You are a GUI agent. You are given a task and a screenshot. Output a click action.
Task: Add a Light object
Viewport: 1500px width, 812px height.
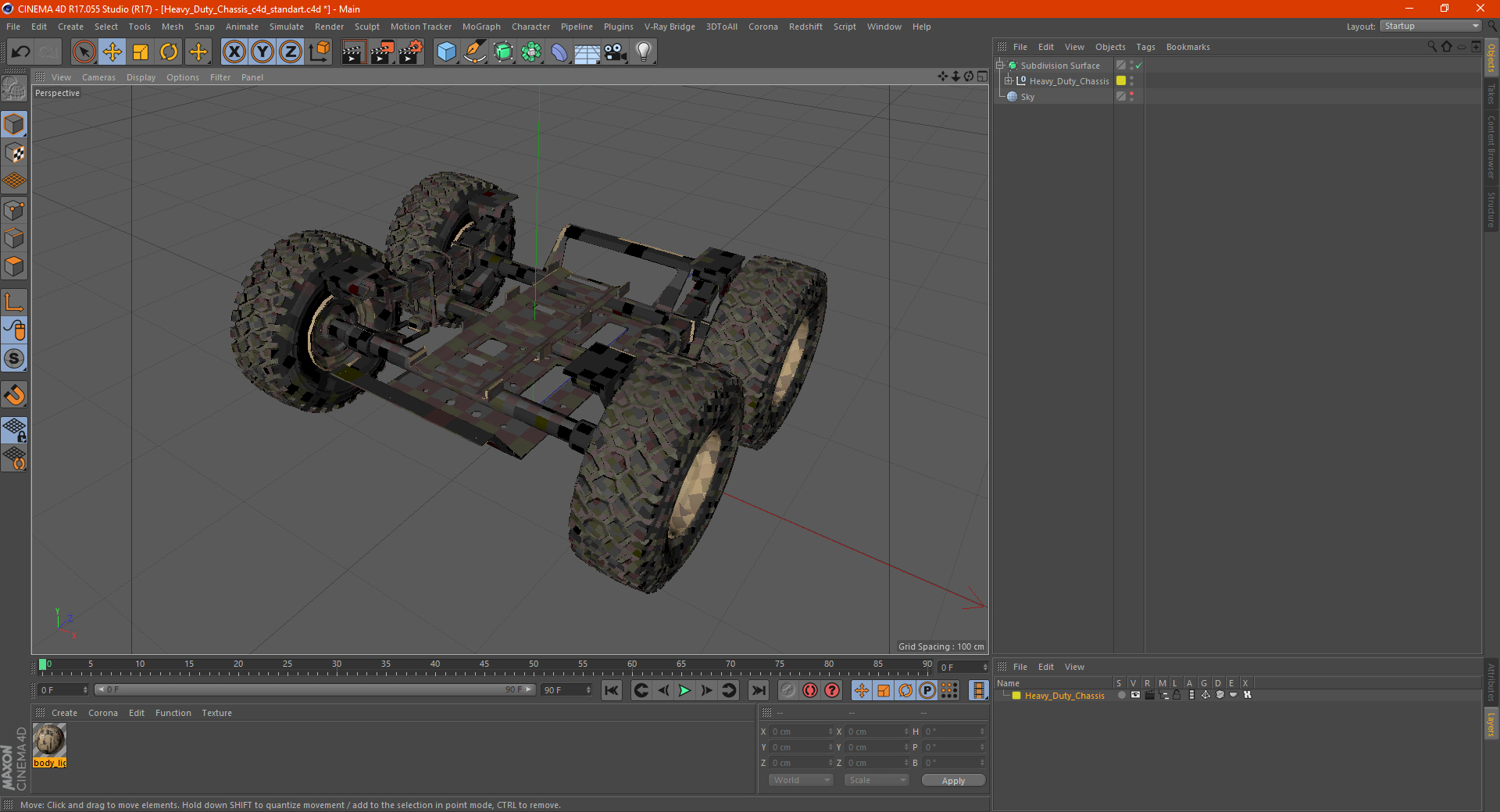pos(644,52)
